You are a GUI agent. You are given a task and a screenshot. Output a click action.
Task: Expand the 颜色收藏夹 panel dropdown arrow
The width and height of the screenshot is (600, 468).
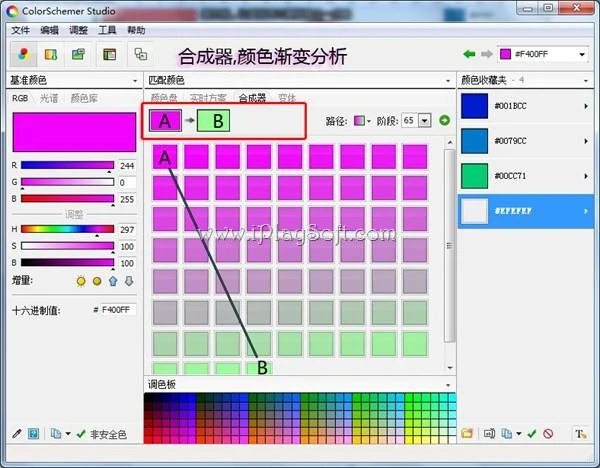(586, 81)
